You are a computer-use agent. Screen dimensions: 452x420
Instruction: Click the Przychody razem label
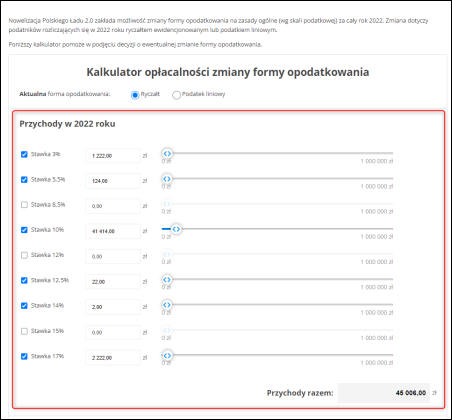coord(300,393)
